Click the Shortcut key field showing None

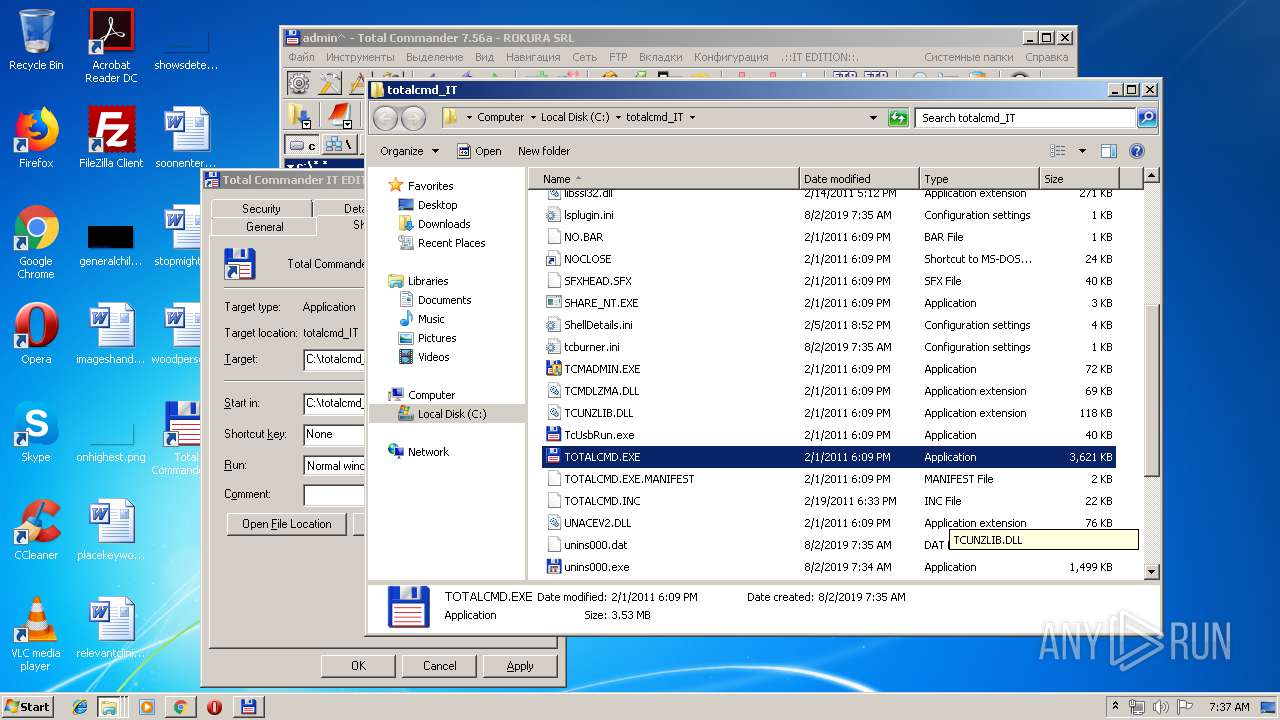pyautogui.click(x=334, y=434)
